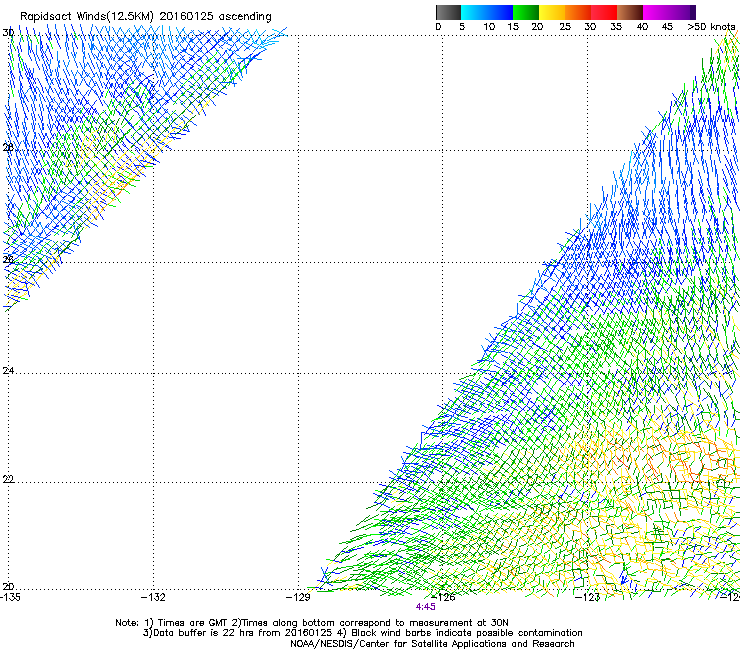
Task: Click the legend label "40"
Action: (x=642, y=27)
